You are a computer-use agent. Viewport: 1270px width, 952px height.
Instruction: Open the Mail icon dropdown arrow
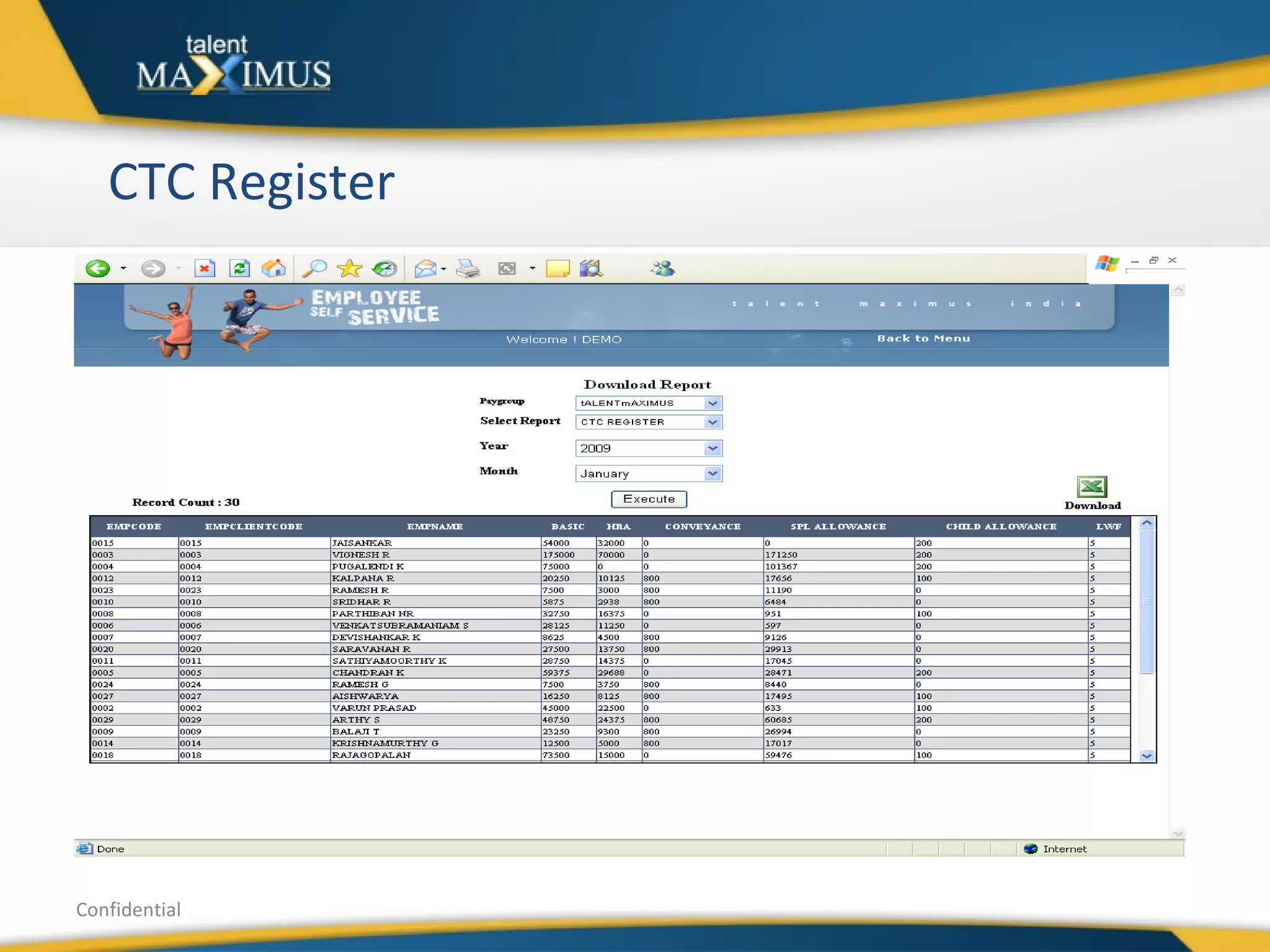coord(443,269)
